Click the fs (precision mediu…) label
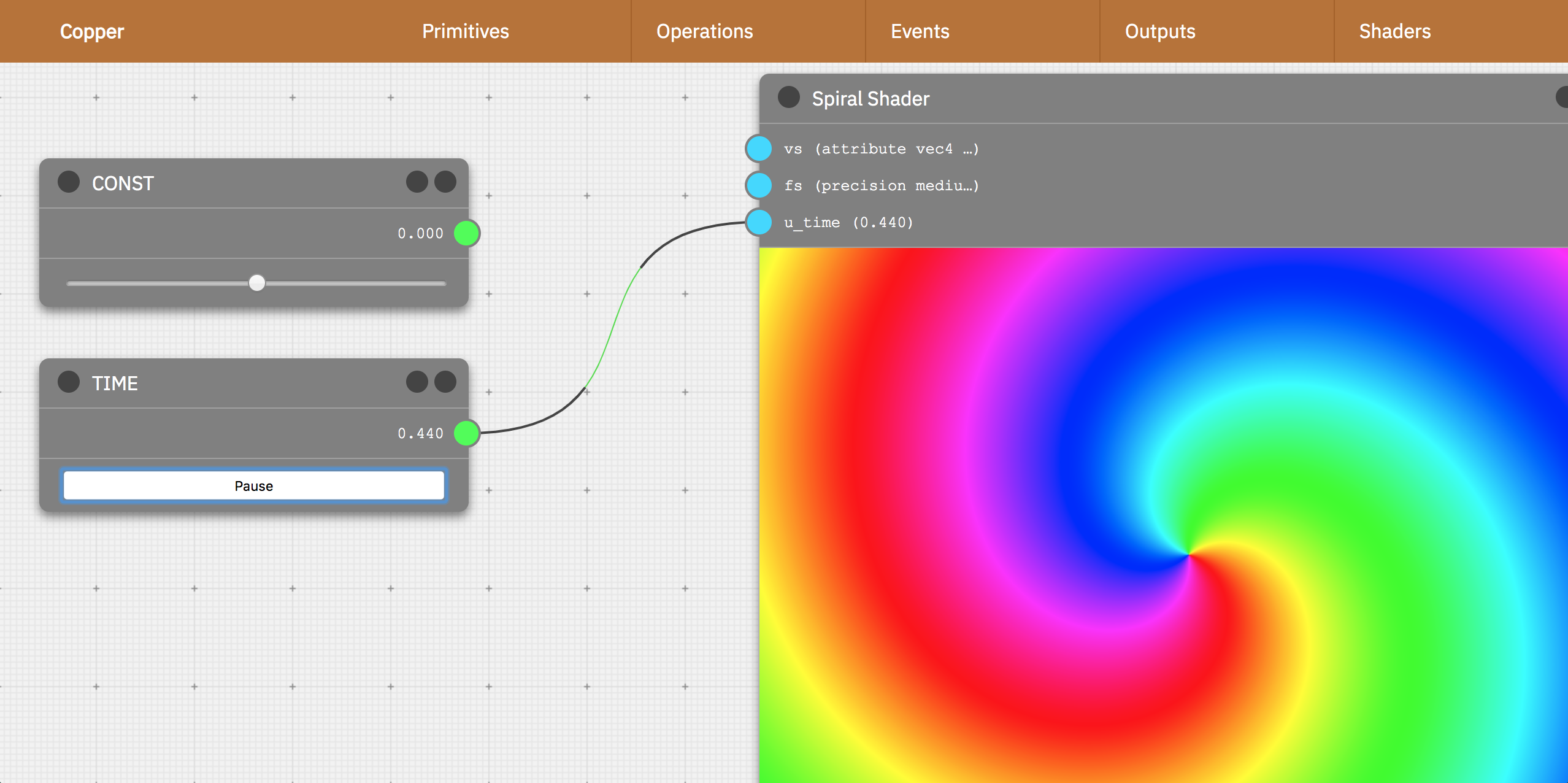1568x783 pixels. click(881, 186)
